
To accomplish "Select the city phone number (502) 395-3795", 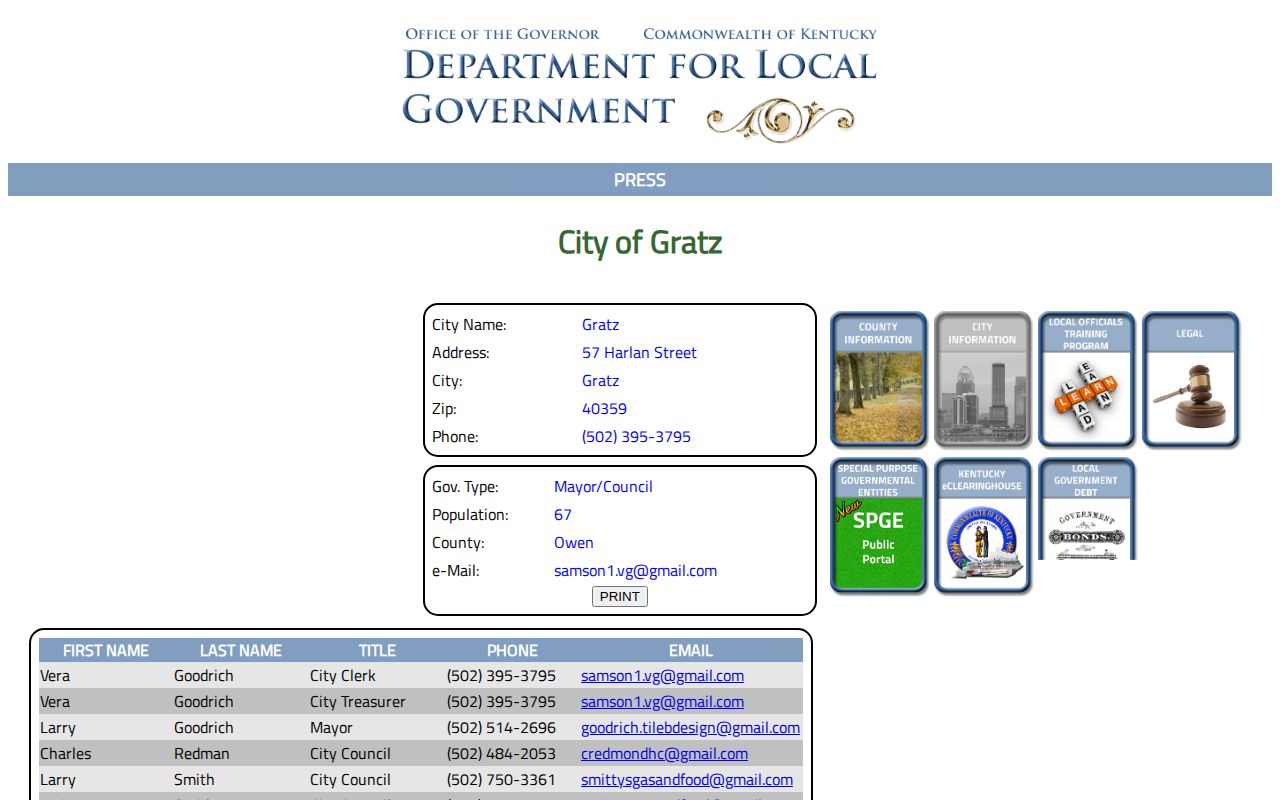I will coord(636,437).
